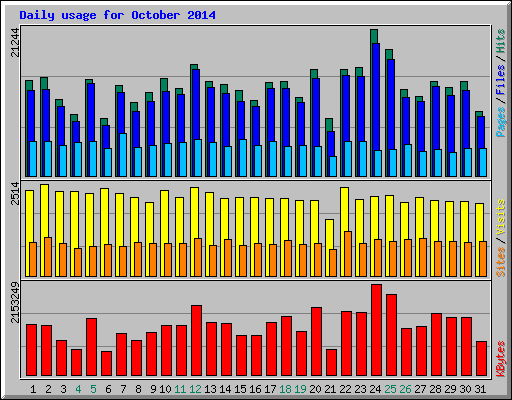Image resolution: width=512 pixels, height=400 pixels.
Task: Select green weekend day label 19
Action: point(300,389)
